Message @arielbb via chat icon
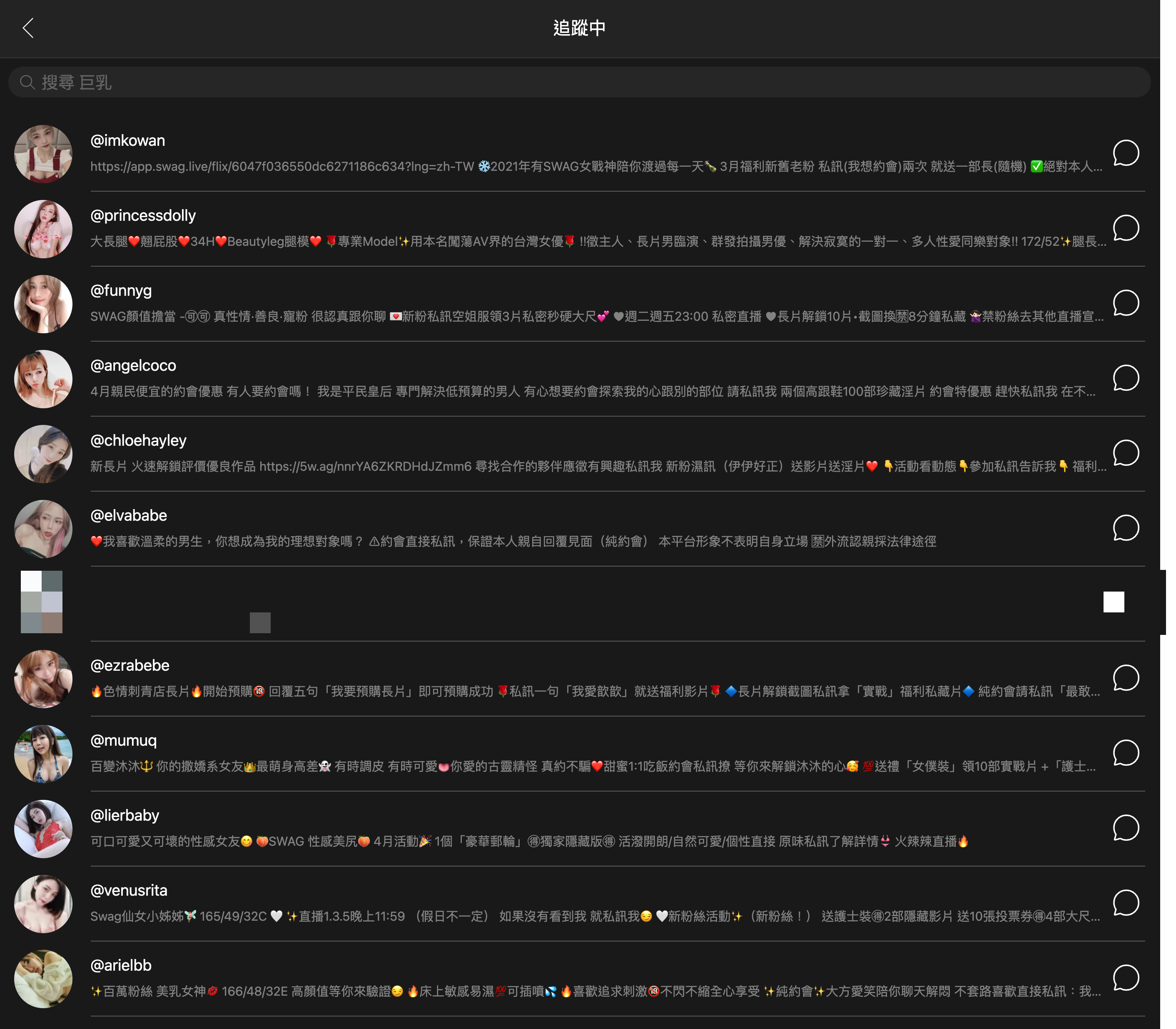The height and width of the screenshot is (1029, 1176). pos(1126,978)
